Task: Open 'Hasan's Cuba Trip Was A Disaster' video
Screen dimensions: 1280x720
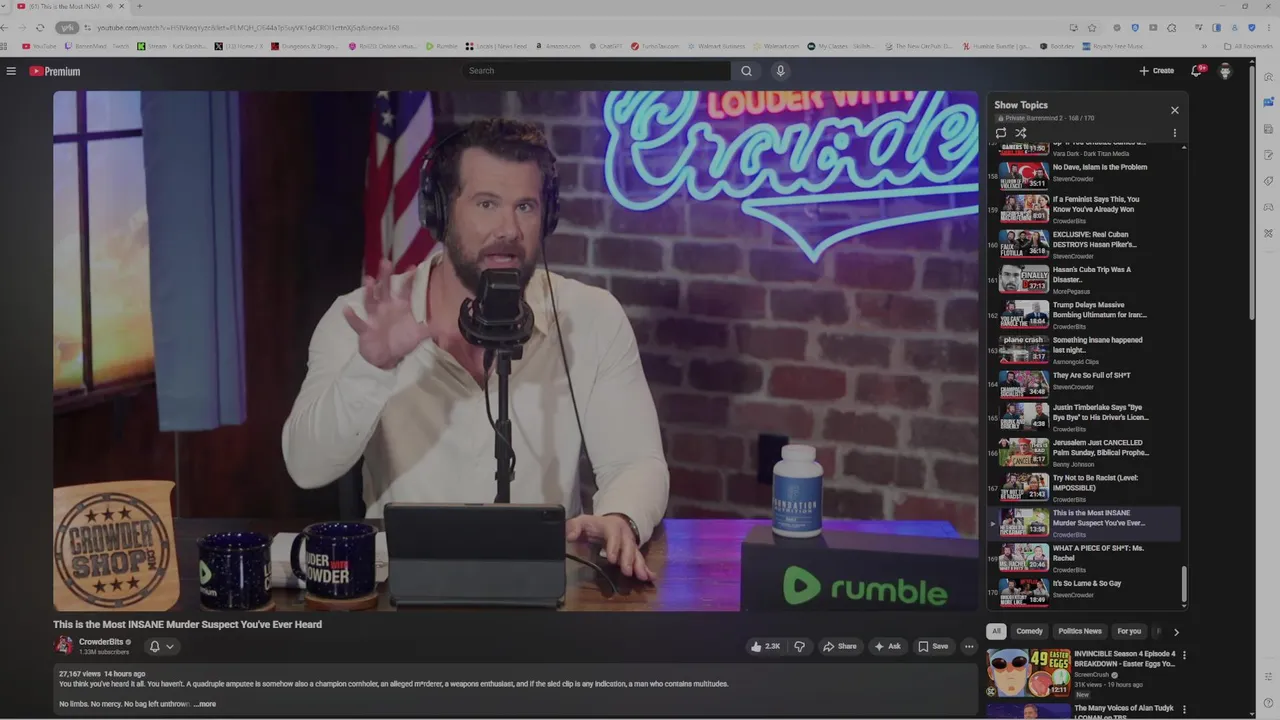Action: (x=1085, y=279)
